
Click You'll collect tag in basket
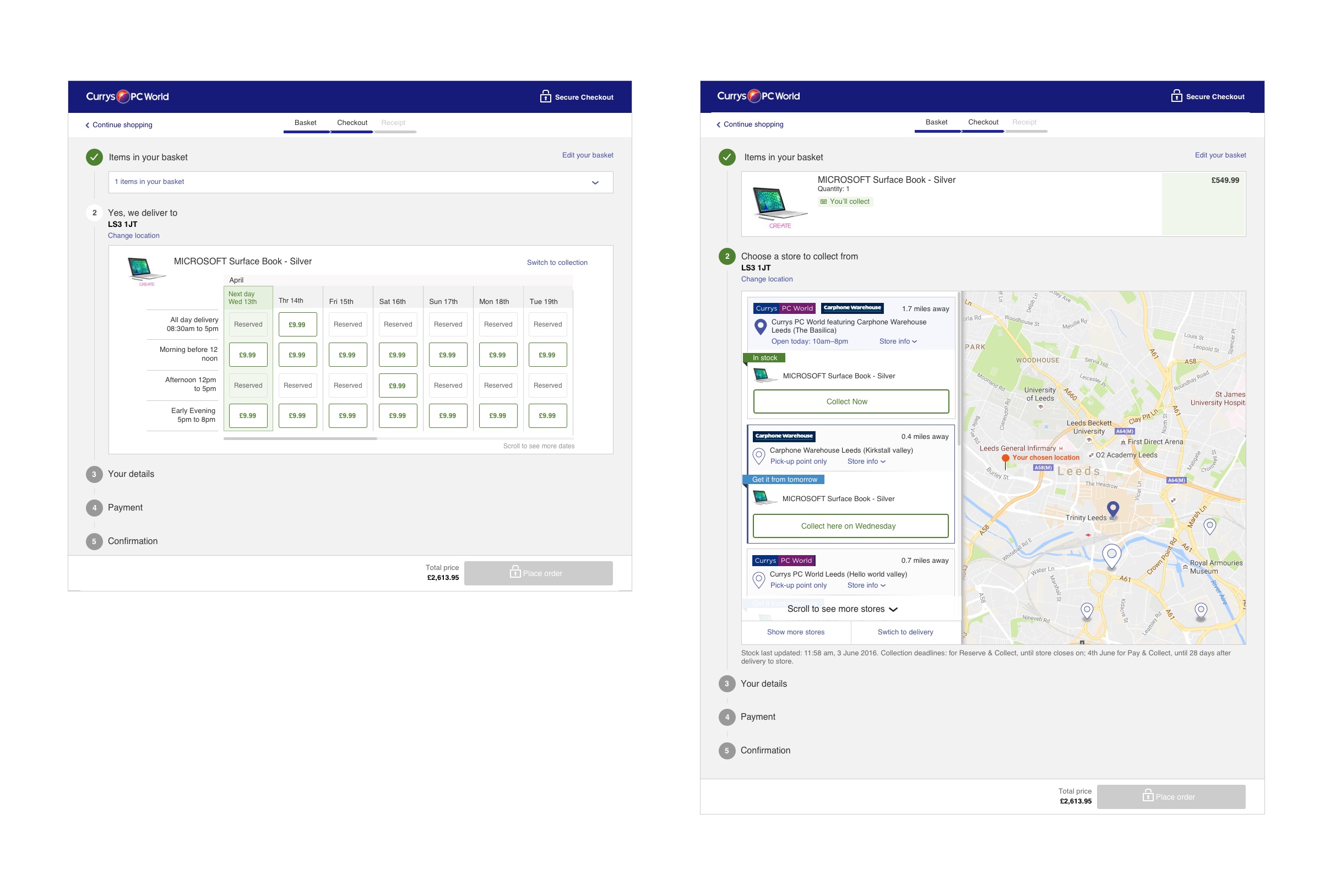[x=845, y=202]
